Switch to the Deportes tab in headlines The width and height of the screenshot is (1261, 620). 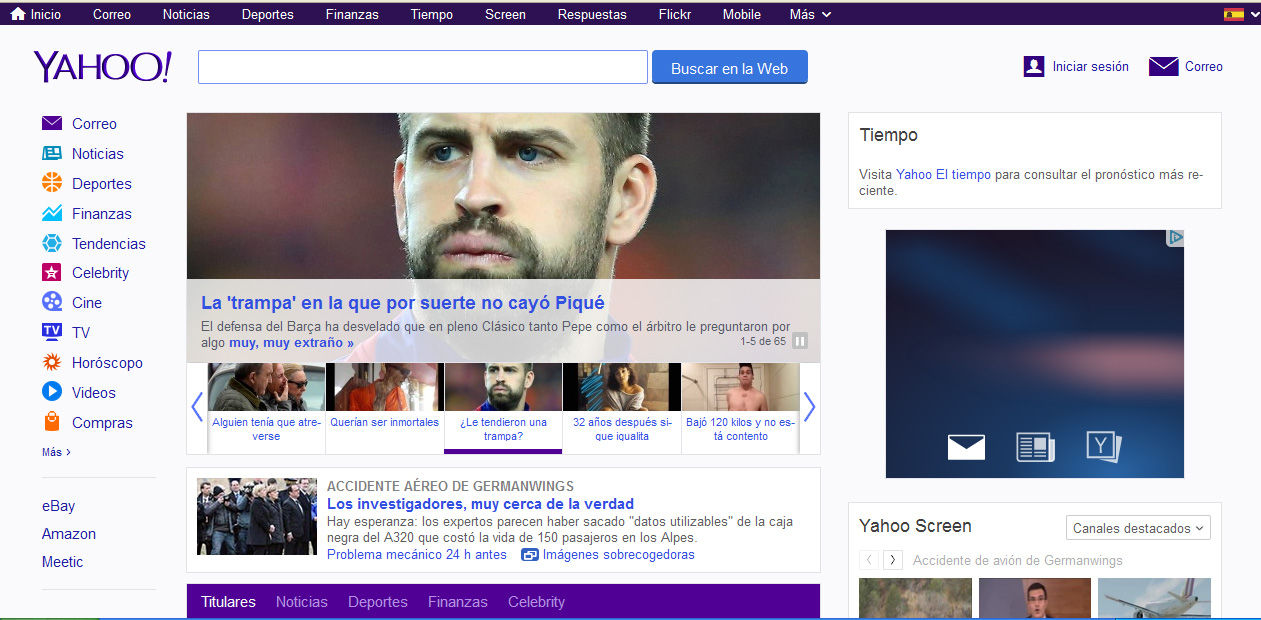tap(378, 602)
